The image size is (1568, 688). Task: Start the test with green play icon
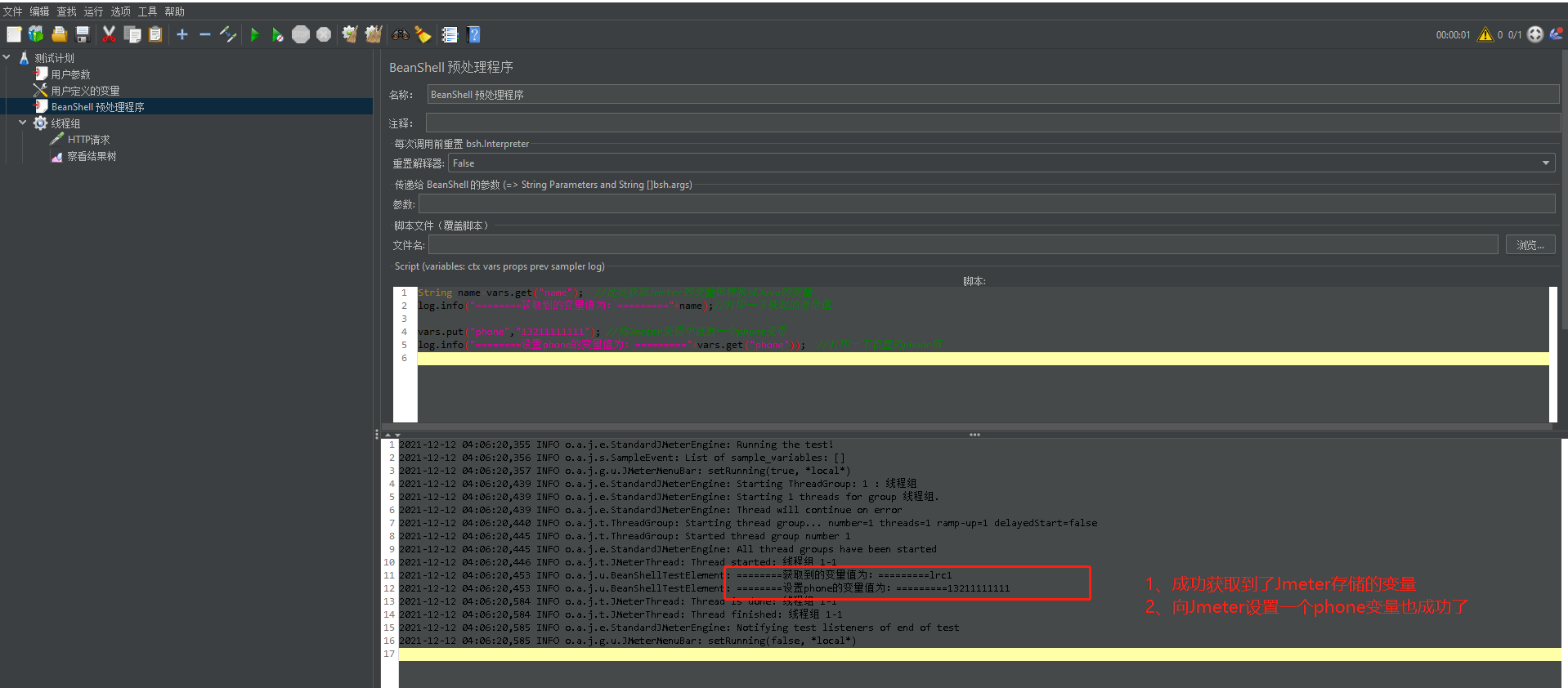click(254, 34)
